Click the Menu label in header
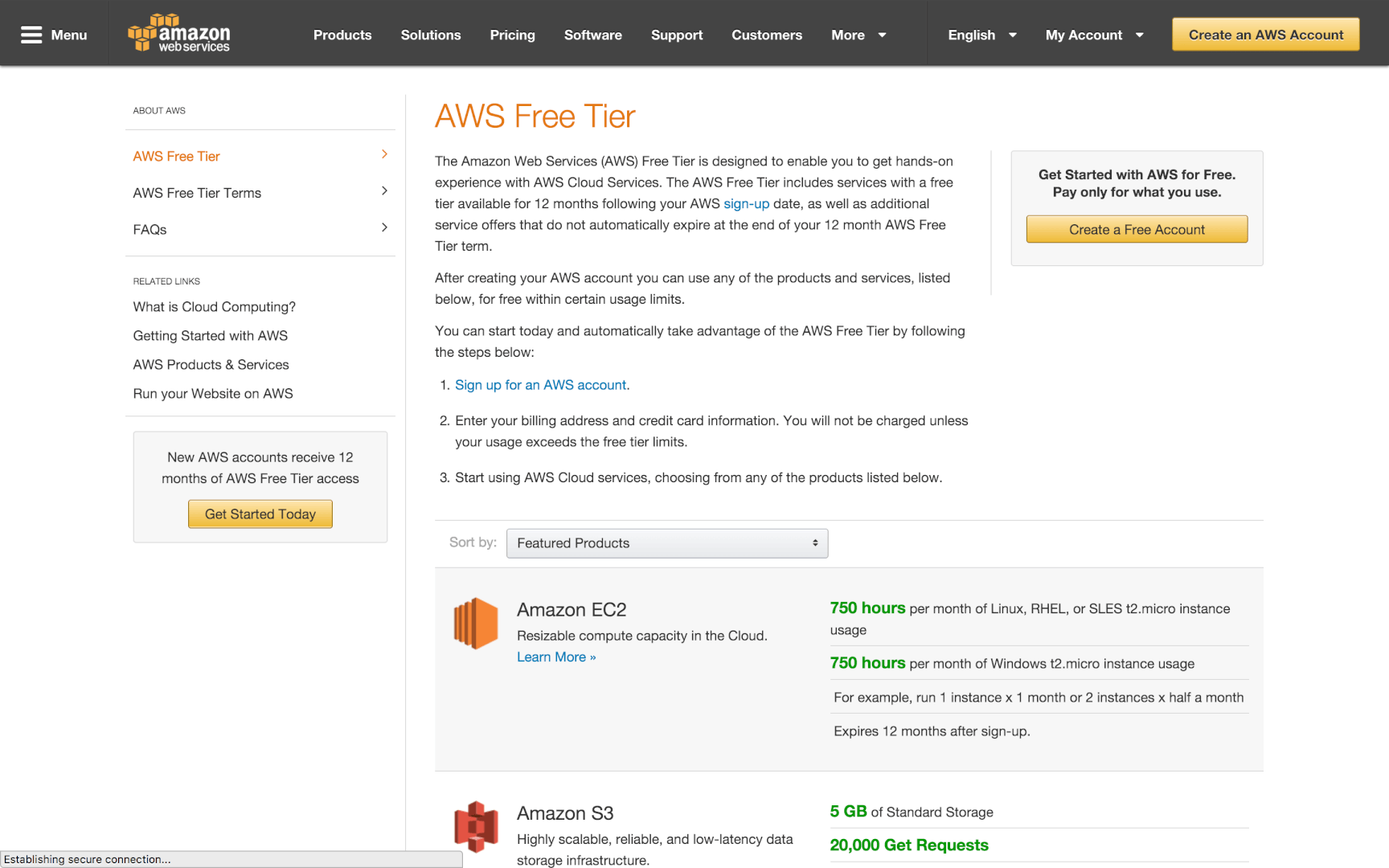Viewport: 1389px width, 868px height. [69, 35]
